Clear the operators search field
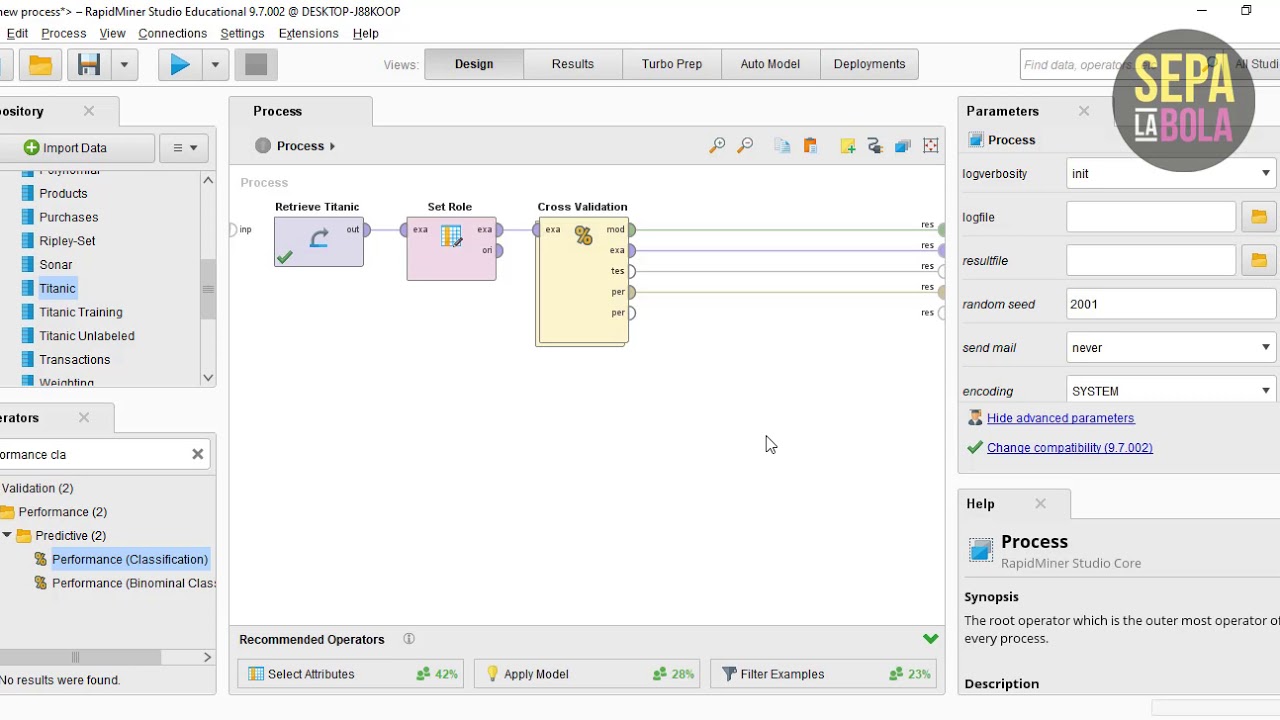Viewport: 1280px width, 720px height. pos(198,454)
